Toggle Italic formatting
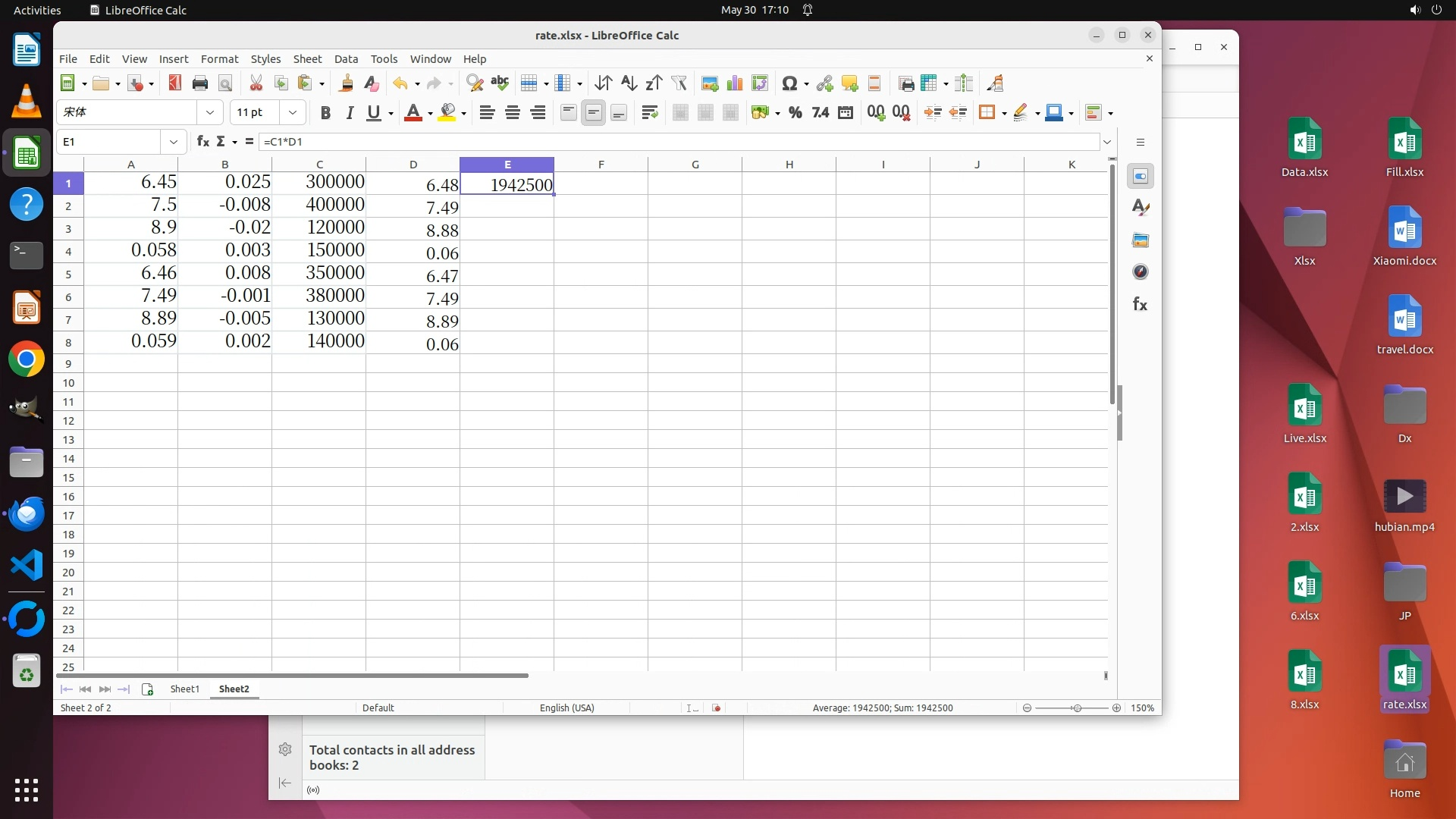The image size is (1456, 819). tap(350, 113)
